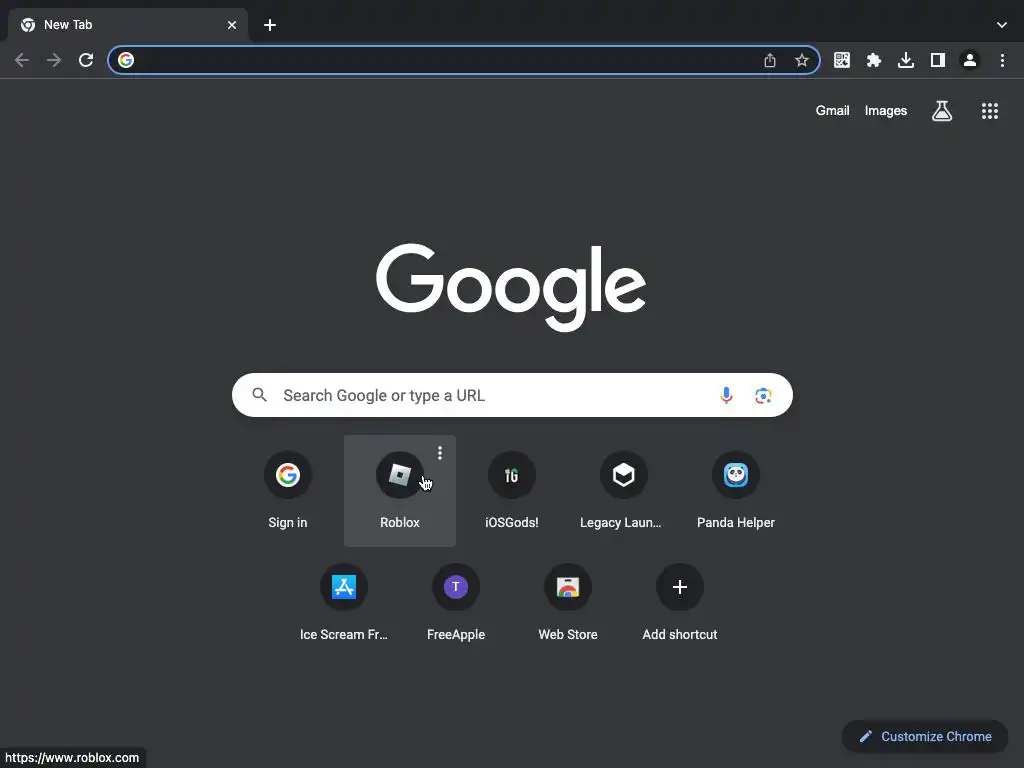The width and height of the screenshot is (1024, 768).
Task: Open the Downloads tray icon
Action: pos(906,61)
